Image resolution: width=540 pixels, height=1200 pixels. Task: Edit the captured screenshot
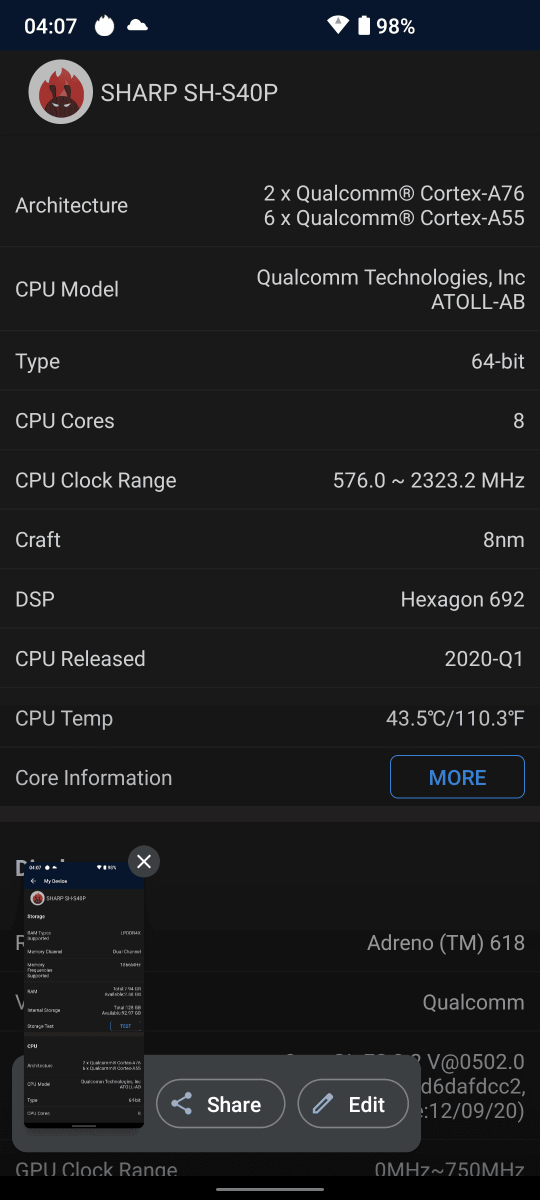point(353,1104)
